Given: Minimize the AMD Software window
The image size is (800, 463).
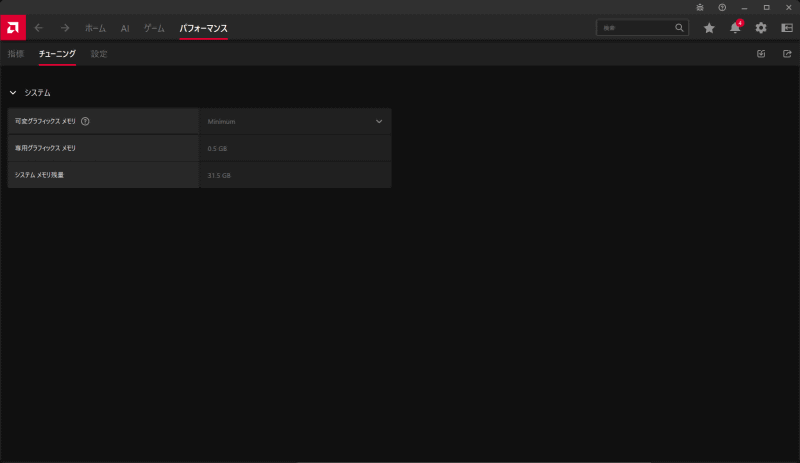Looking at the screenshot, I should click(x=744, y=8).
